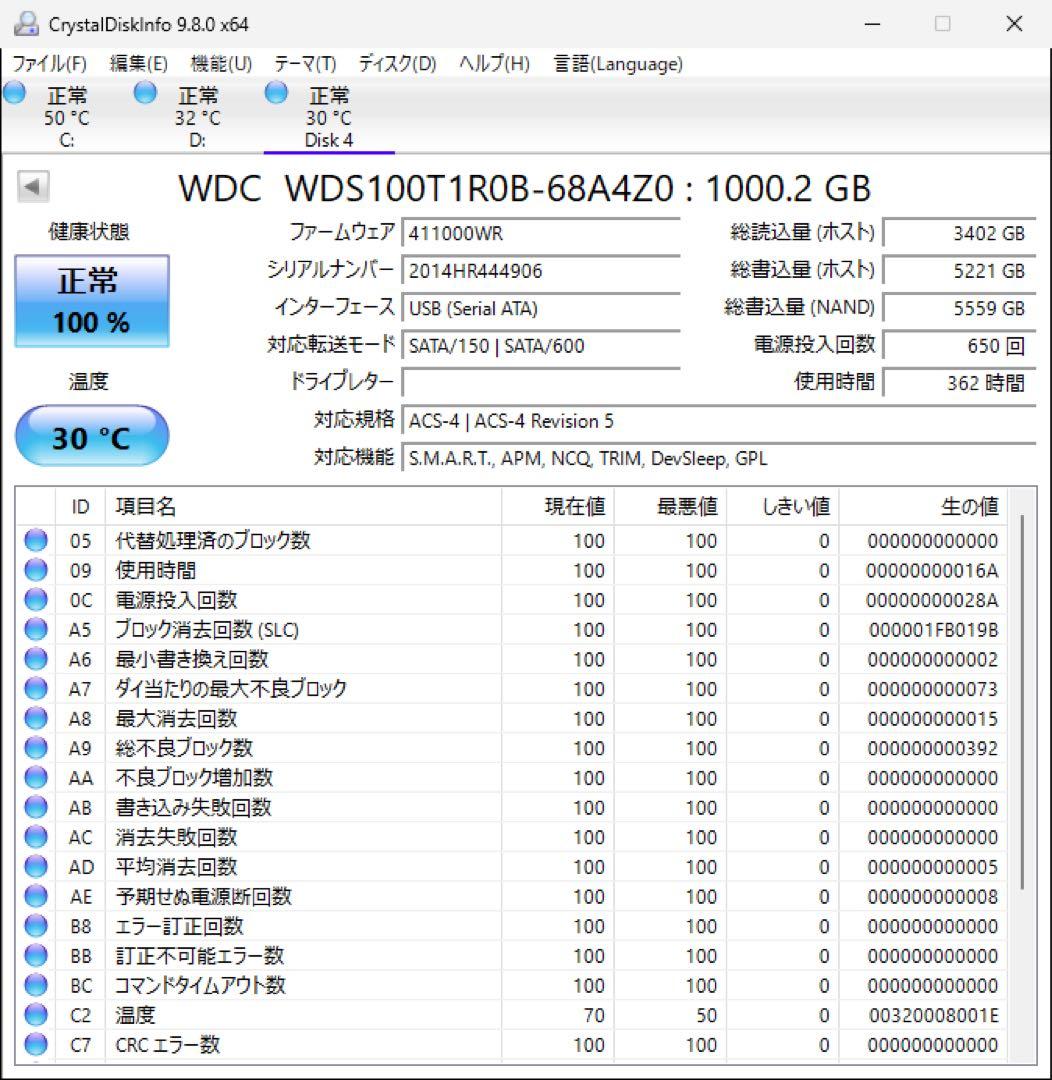Image resolution: width=1052 pixels, height=1080 pixels.
Task: Click the interface field USB (Serial ATA)
Action: click(542, 308)
